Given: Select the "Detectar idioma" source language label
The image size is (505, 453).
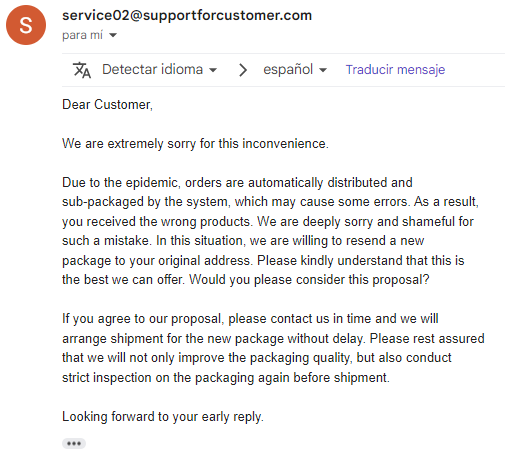Looking at the screenshot, I should tap(152, 69).
